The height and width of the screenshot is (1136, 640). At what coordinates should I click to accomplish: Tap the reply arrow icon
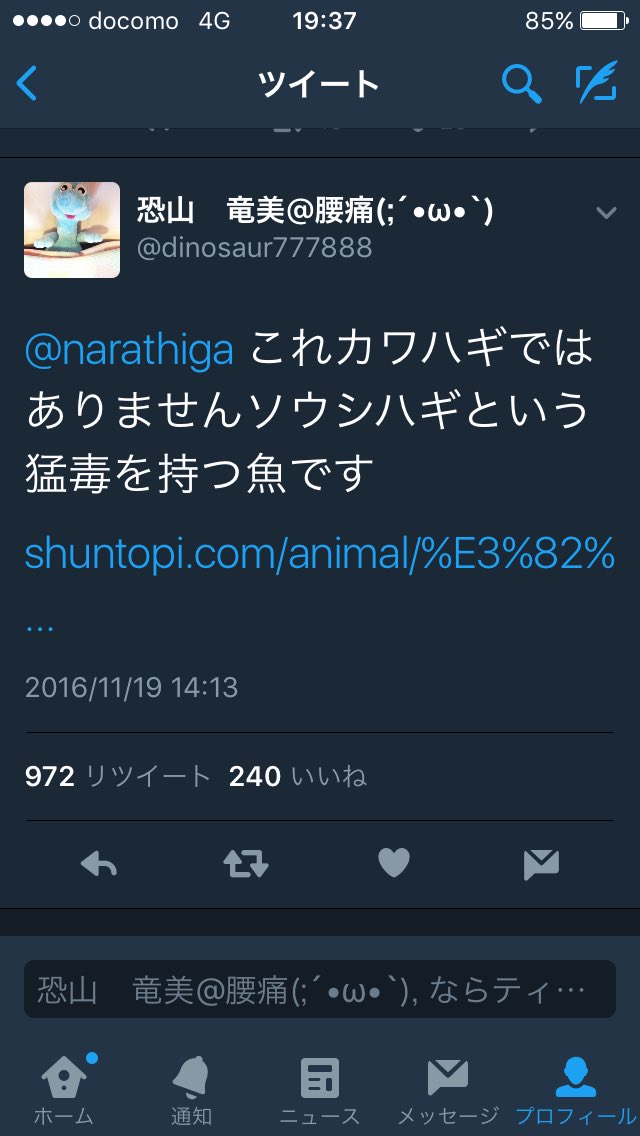pos(99,864)
